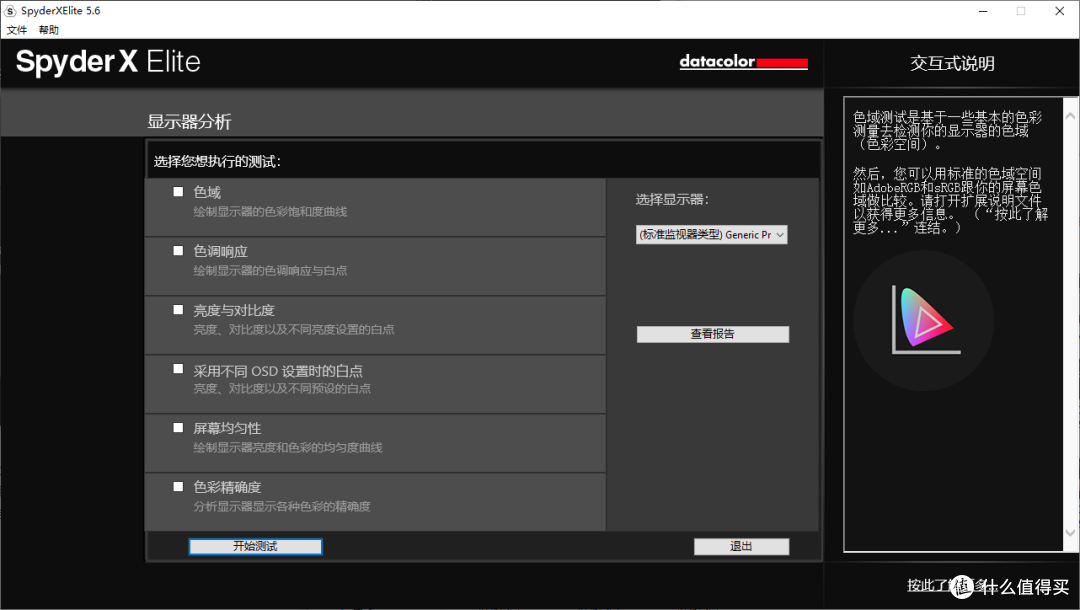Click the 色域 label text
Screen dimensions: 1080x610
click(207, 192)
